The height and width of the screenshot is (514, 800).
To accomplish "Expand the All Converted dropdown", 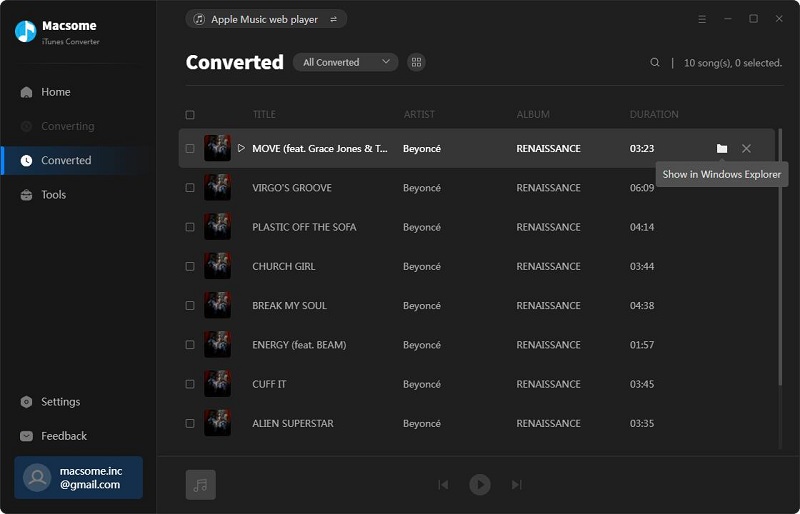I will pyautogui.click(x=345, y=62).
